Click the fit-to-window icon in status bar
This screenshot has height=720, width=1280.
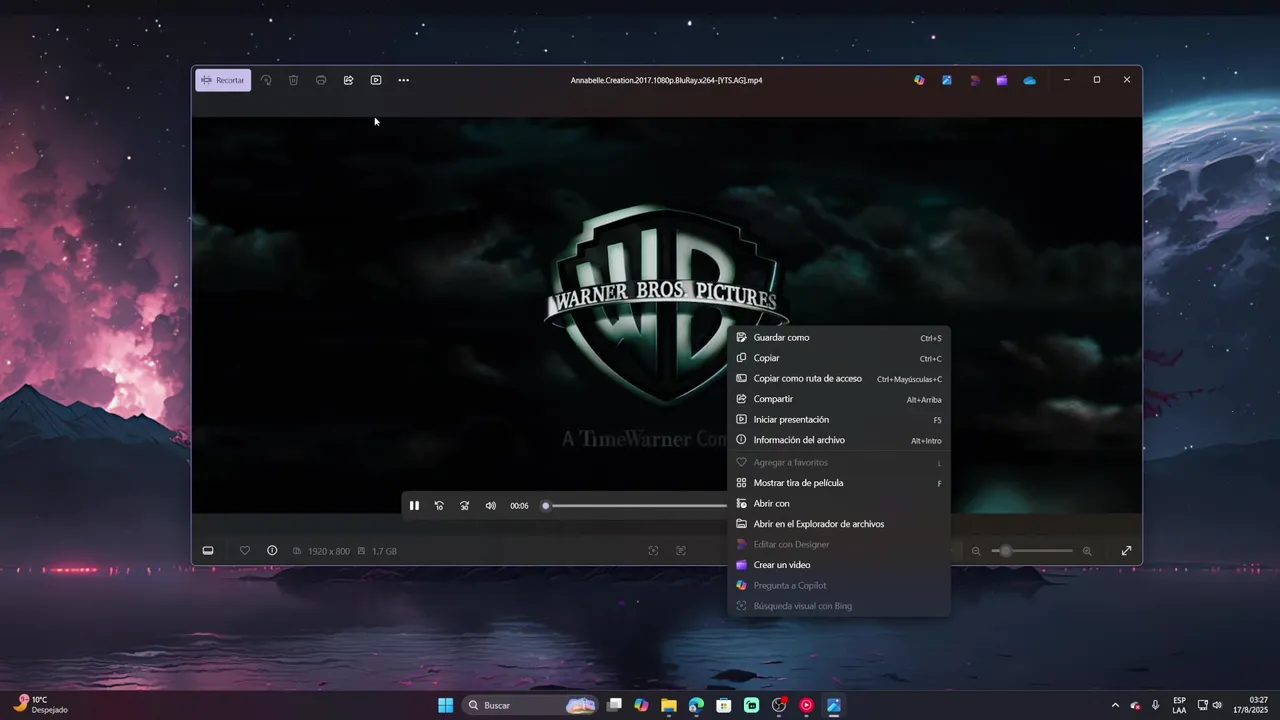653,551
